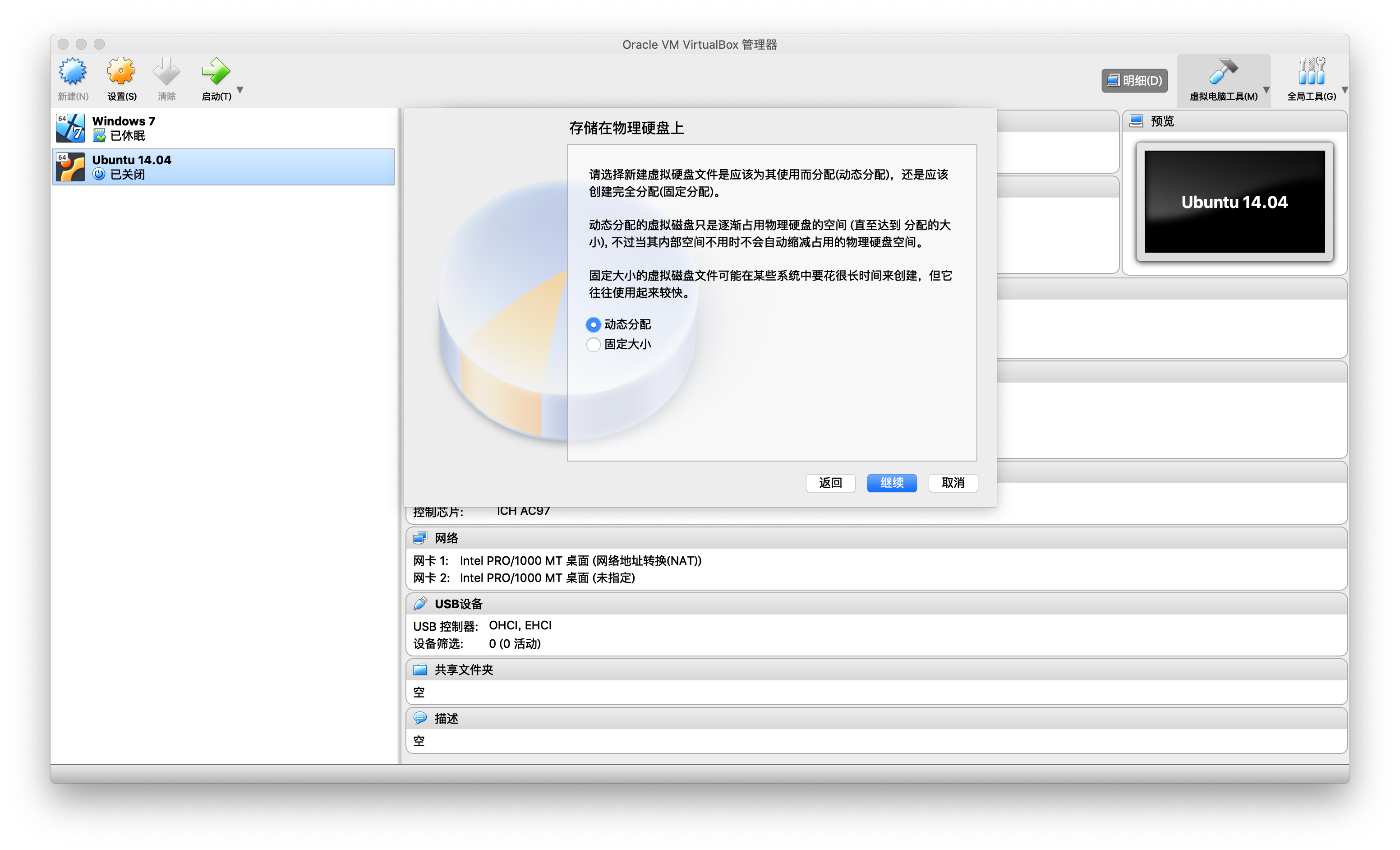Click the USB devices section icon
This screenshot has height=850, width=1400.
click(420, 603)
